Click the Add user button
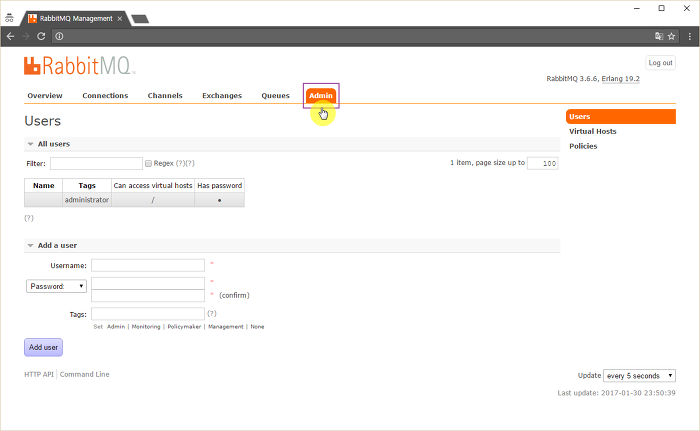The image size is (700, 431). tap(43, 347)
